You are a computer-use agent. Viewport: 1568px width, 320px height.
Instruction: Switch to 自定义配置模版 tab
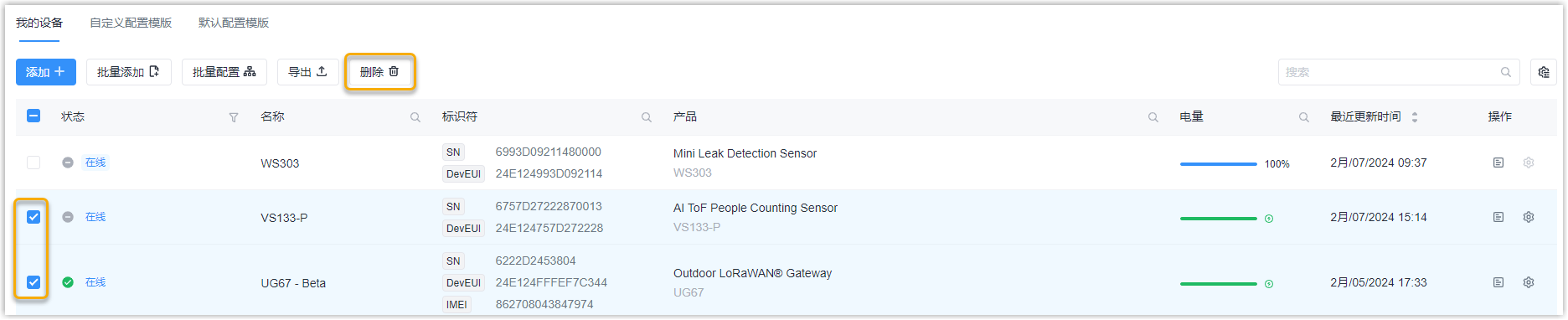131,23
